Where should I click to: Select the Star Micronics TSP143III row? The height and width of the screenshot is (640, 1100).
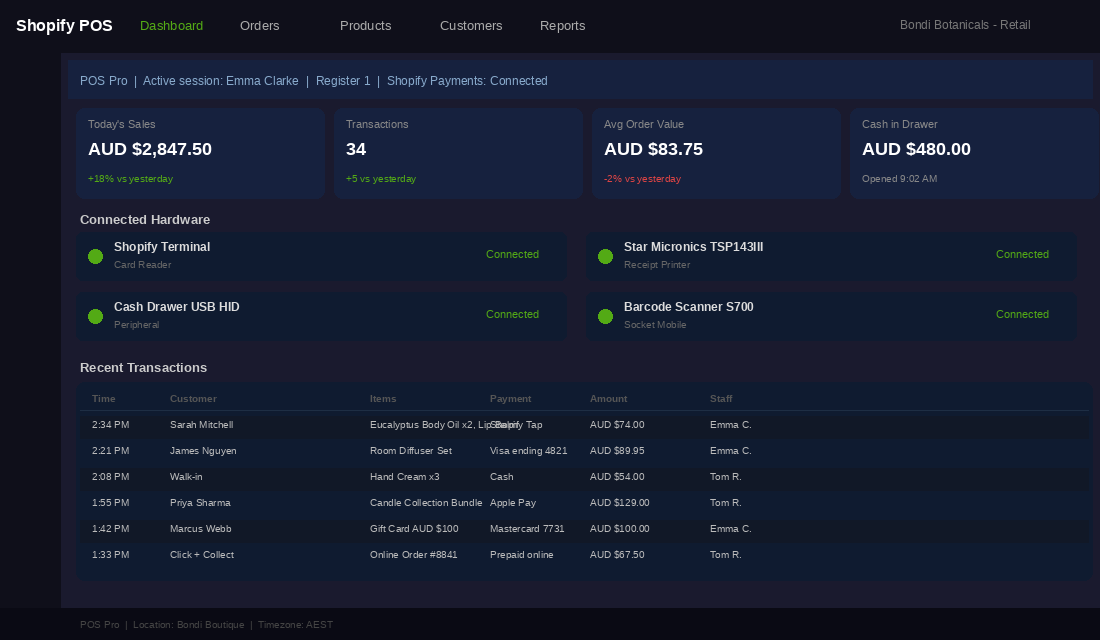click(831, 256)
